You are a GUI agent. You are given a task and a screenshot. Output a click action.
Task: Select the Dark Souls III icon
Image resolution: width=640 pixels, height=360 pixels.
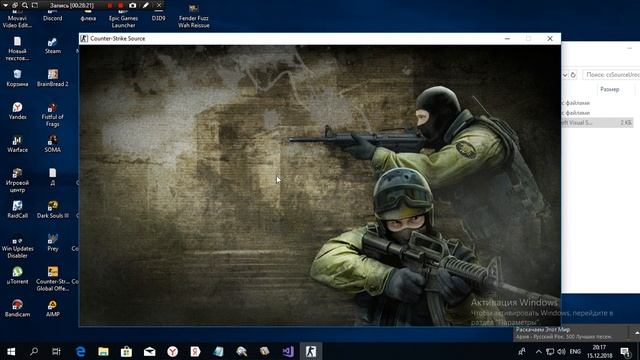pyautogui.click(x=53, y=210)
